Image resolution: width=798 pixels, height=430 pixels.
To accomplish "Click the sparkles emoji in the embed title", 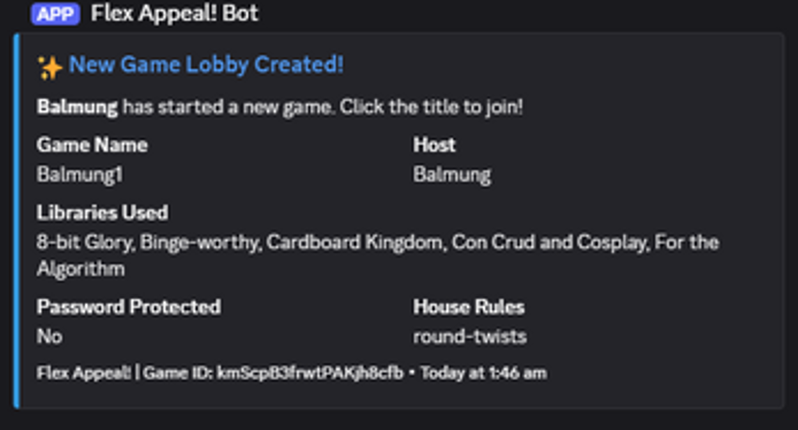I will pos(49,66).
